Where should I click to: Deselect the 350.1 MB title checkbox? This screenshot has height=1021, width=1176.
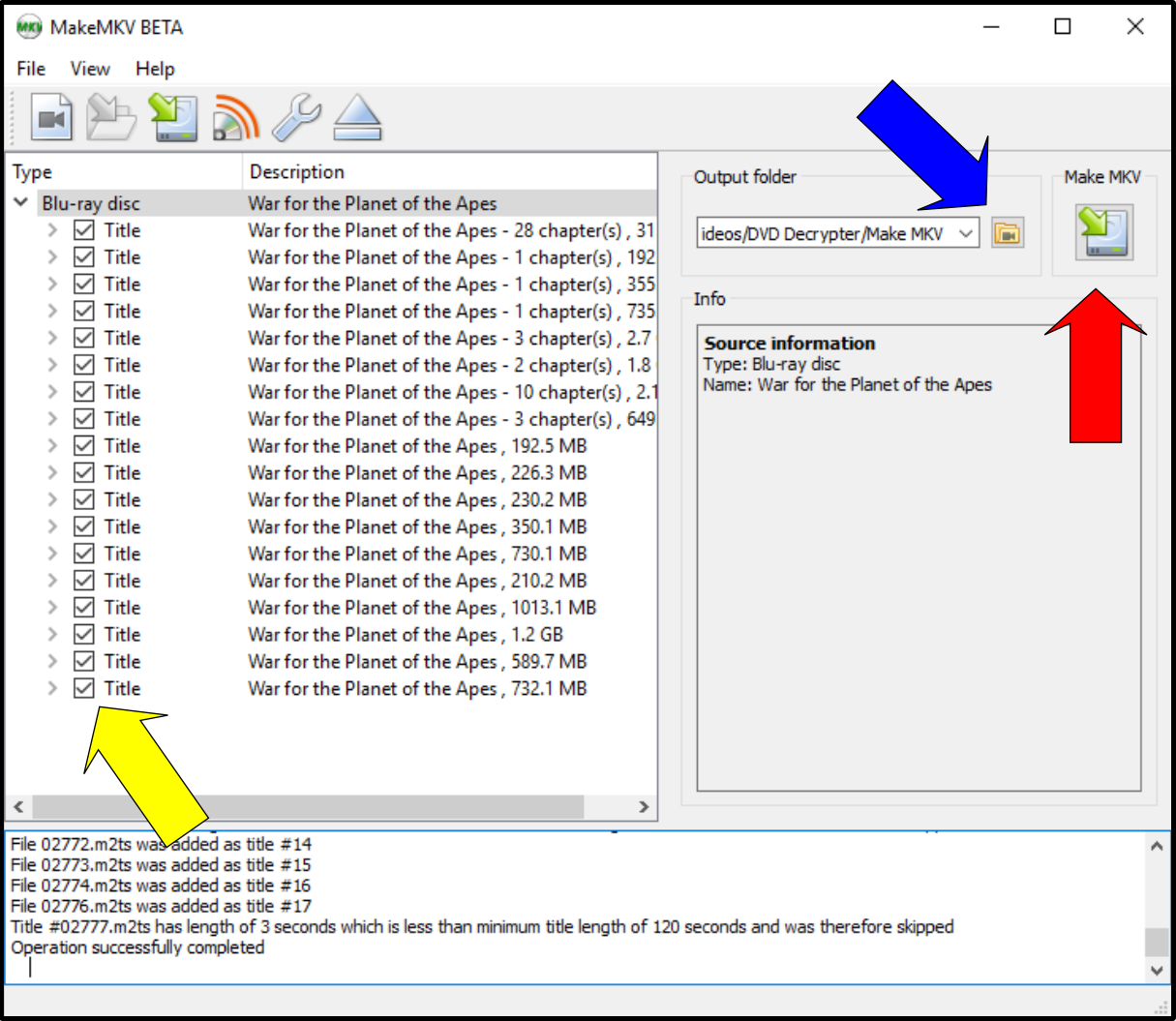pos(84,527)
